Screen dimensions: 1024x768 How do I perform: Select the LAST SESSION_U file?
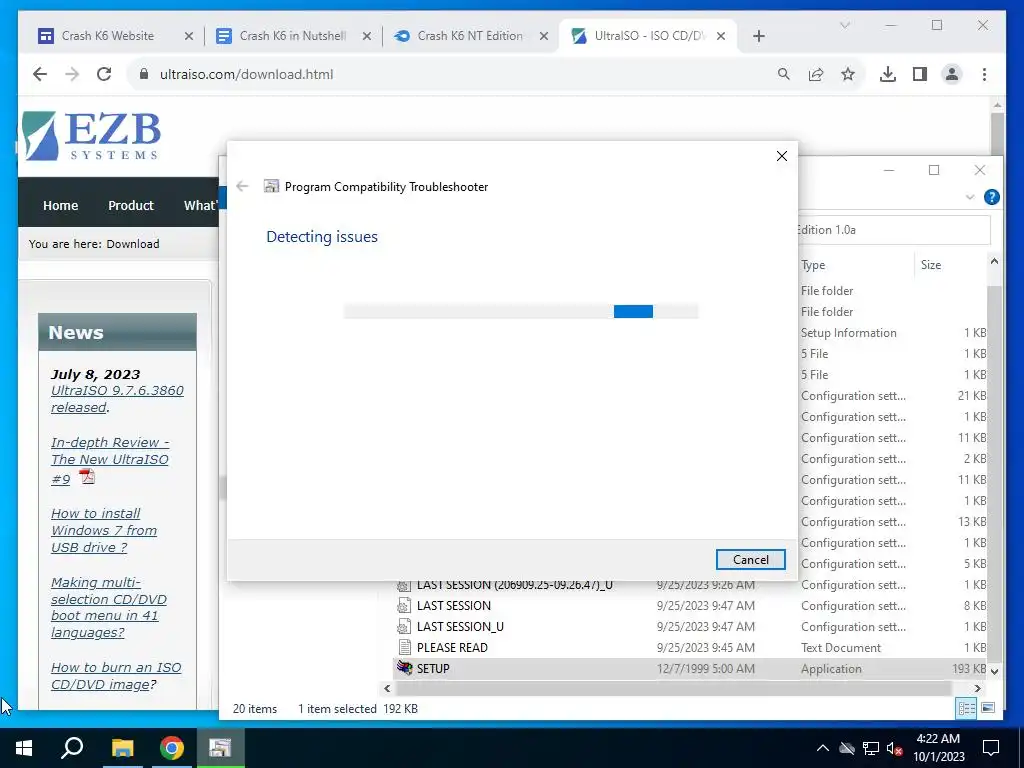pos(690,627)
